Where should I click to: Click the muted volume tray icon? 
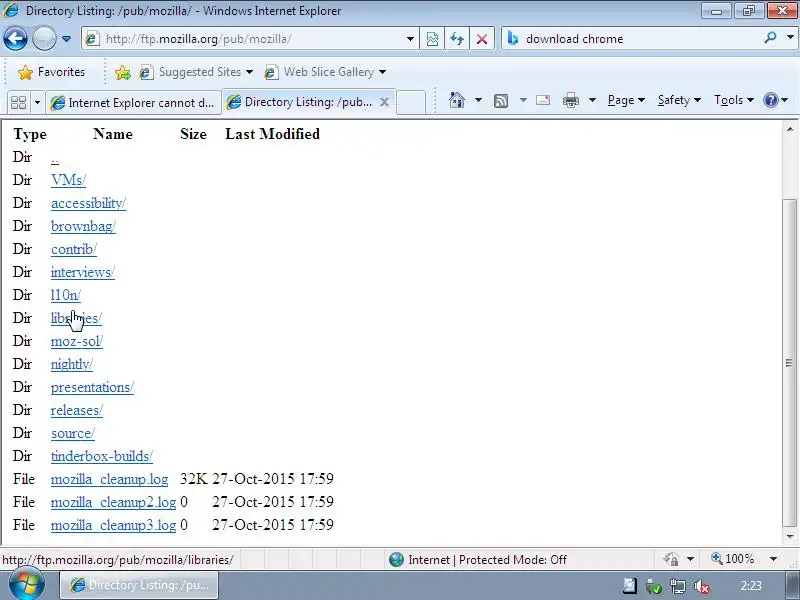click(x=702, y=586)
